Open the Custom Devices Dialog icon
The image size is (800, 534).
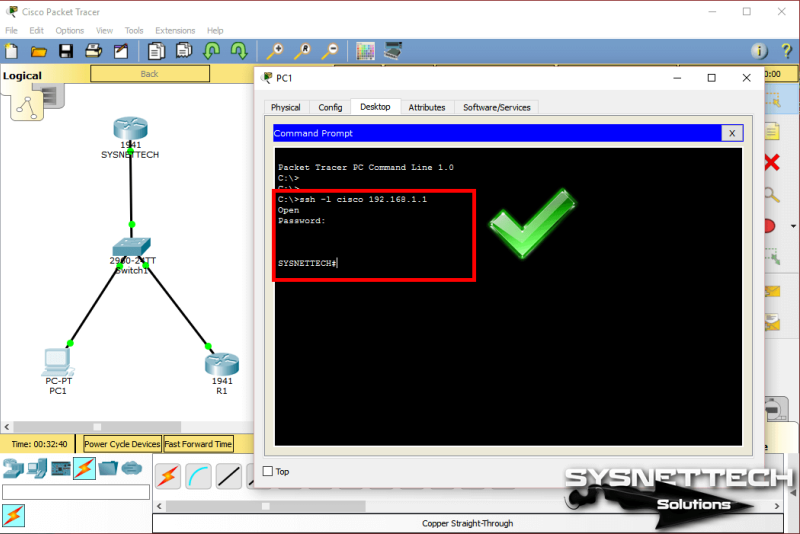point(393,50)
